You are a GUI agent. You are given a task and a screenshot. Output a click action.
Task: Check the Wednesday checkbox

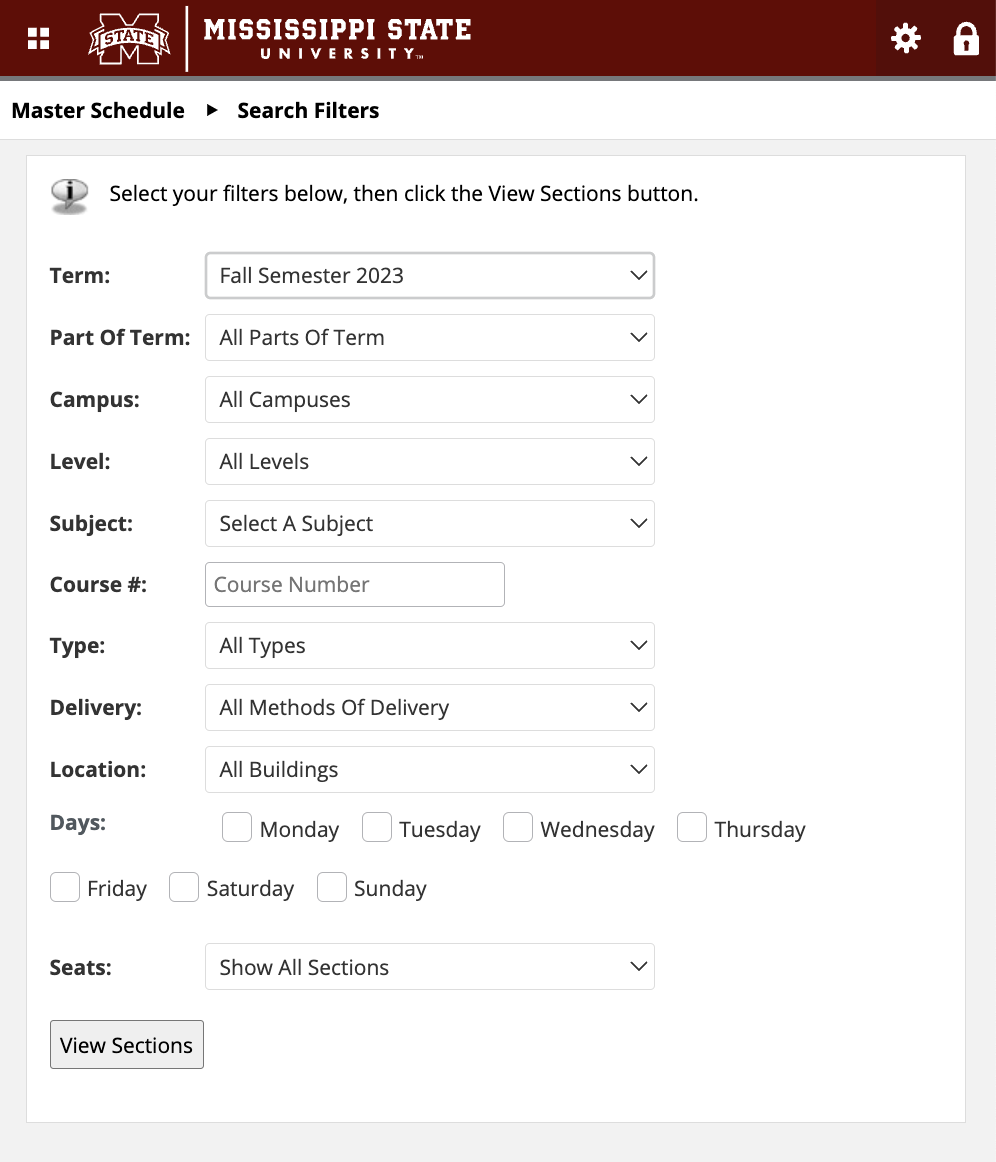pos(518,827)
